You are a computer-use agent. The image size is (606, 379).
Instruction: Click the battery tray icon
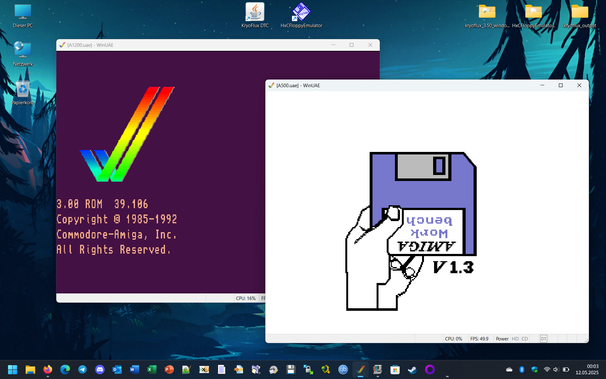coord(566,370)
